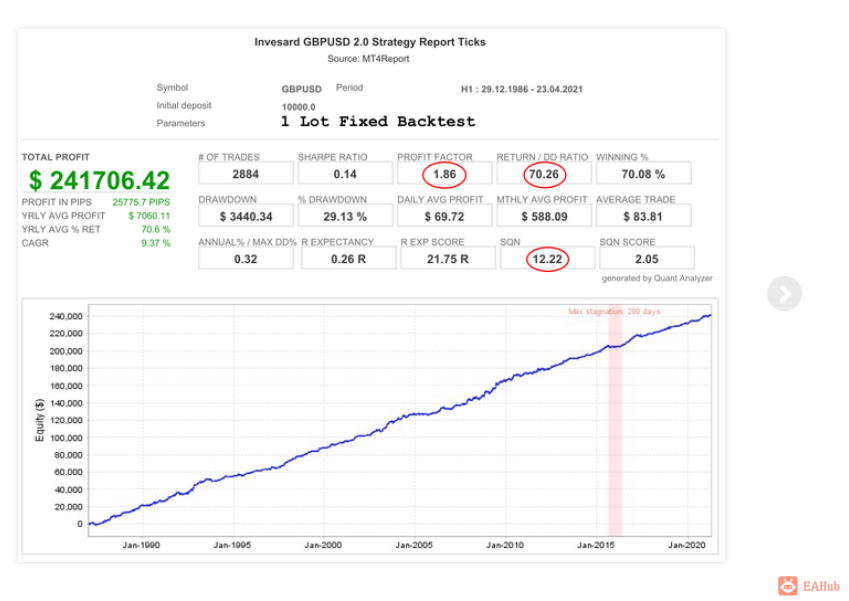Viewport: 849px width, 601px height.
Task: Click the Annual% / Max DD% value 0.32
Action: click(x=245, y=259)
